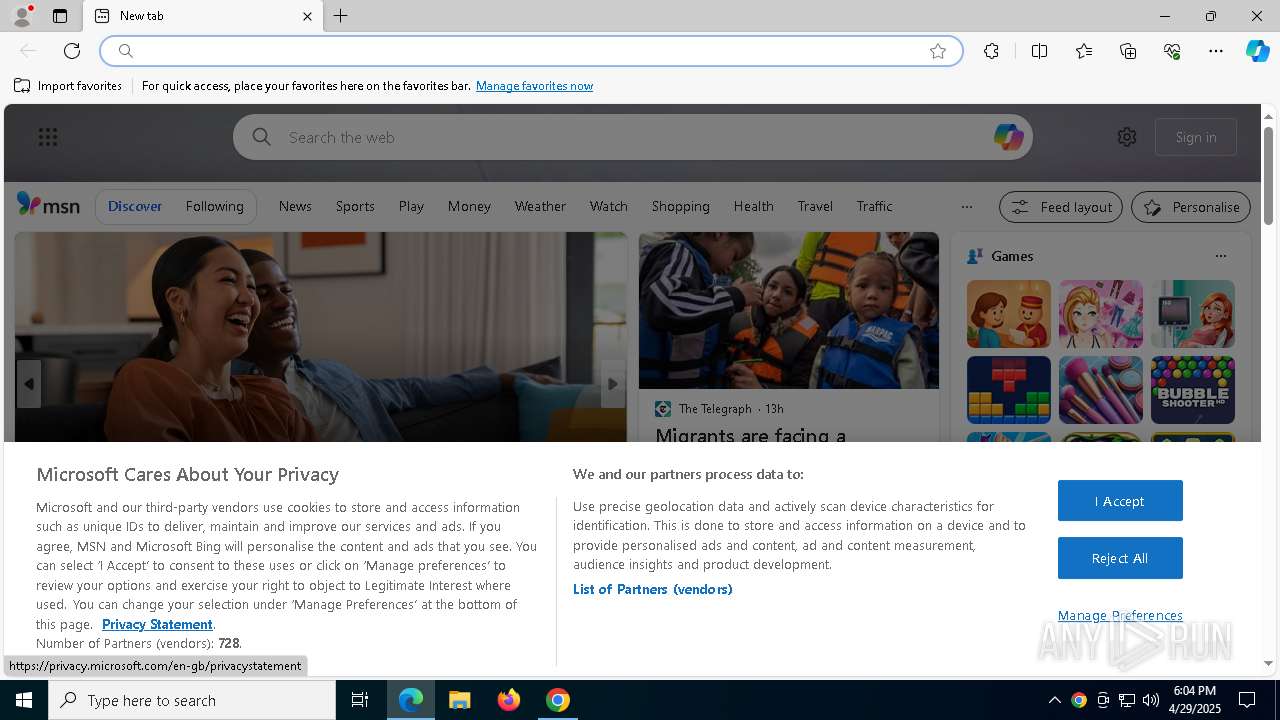Open the MSN app launcher grid
The image size is (1280, 720).
tap(47, 137)
